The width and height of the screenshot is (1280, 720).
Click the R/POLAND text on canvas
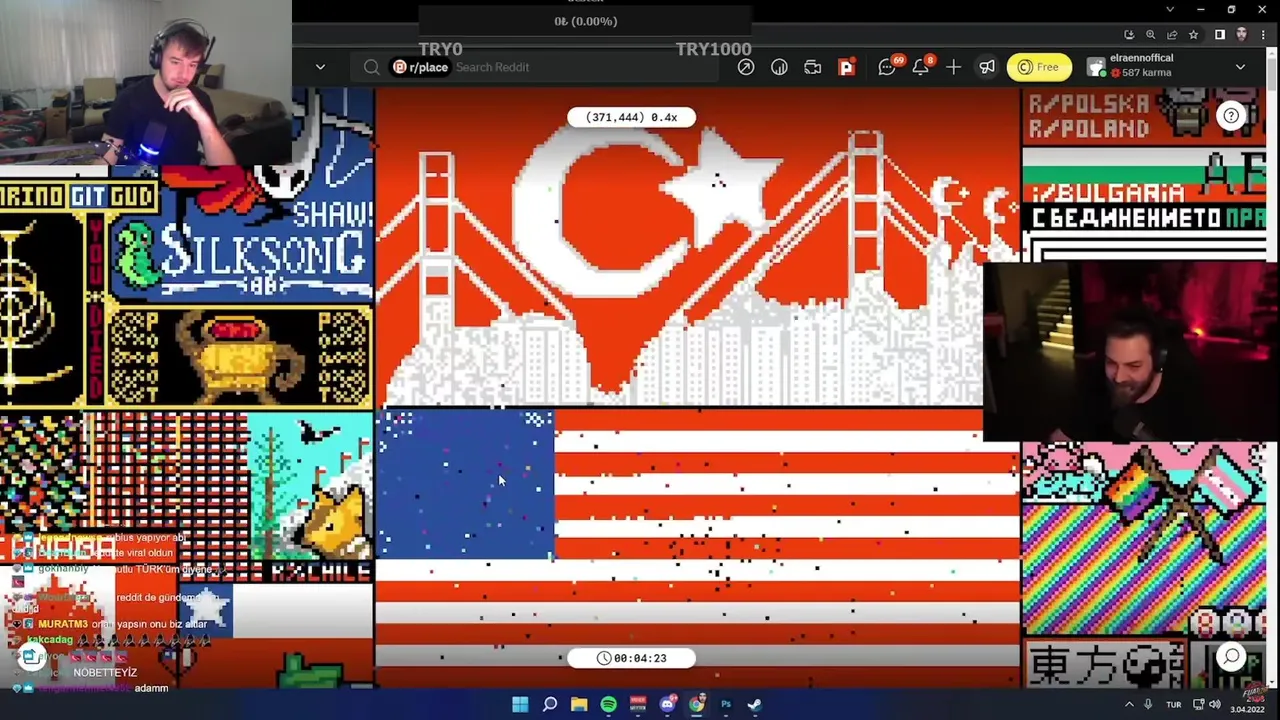pos(1087,129)
